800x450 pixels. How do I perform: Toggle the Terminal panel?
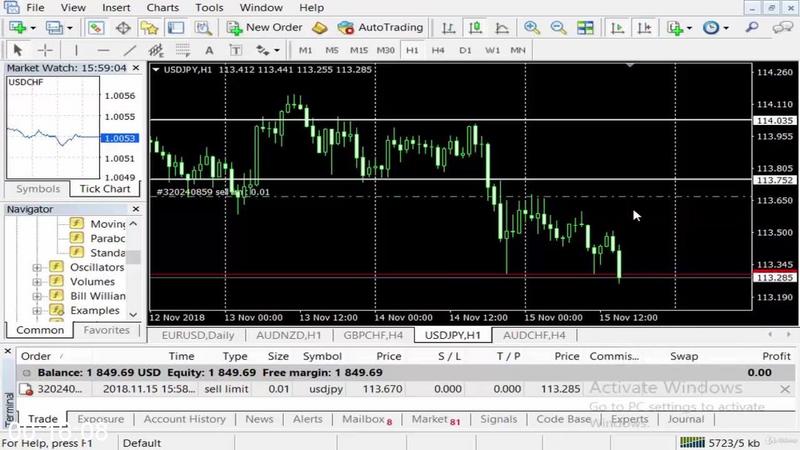pyautogui.click(x=176, y=28)
